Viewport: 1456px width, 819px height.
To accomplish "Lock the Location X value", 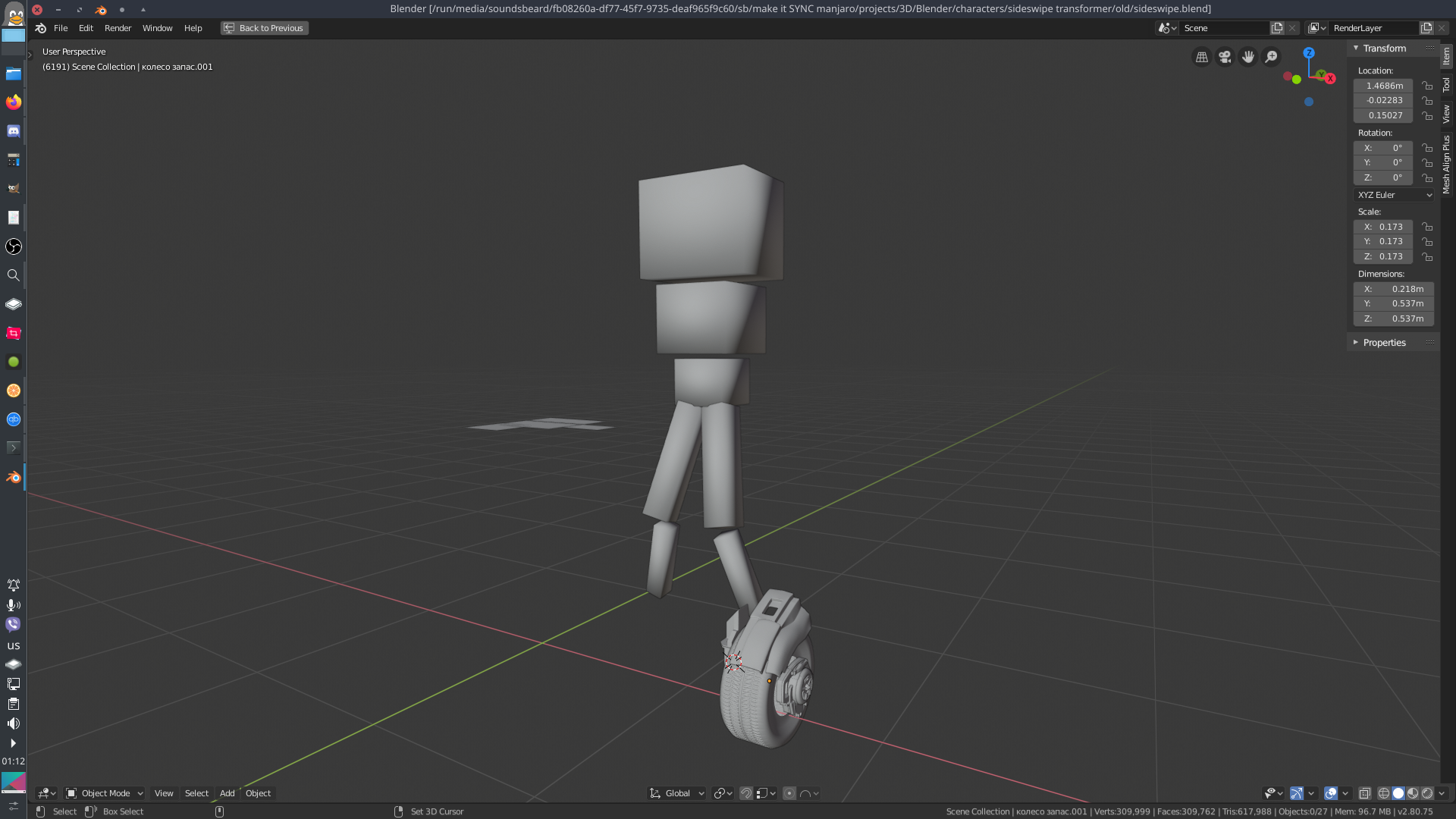I will point(1427,86).
